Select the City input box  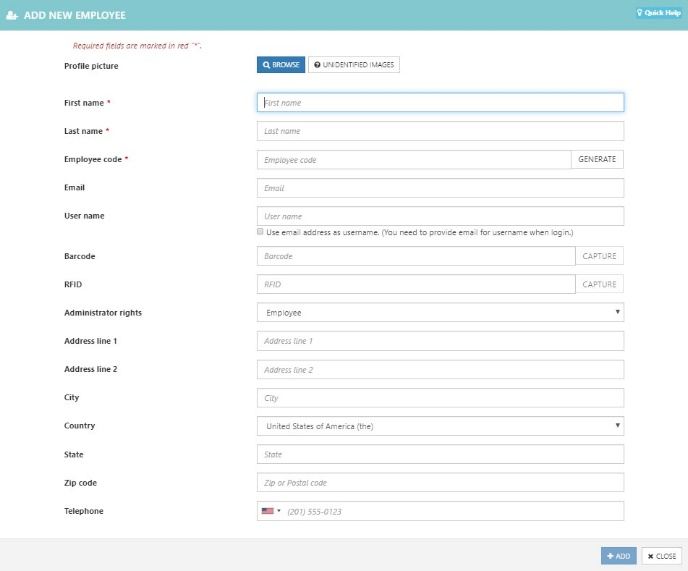440,398
